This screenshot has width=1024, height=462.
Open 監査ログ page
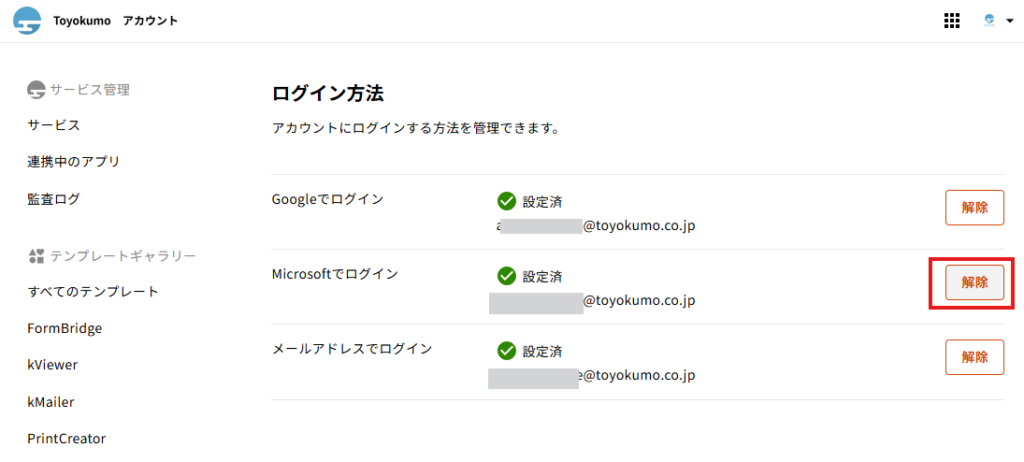tap(54, 199)
